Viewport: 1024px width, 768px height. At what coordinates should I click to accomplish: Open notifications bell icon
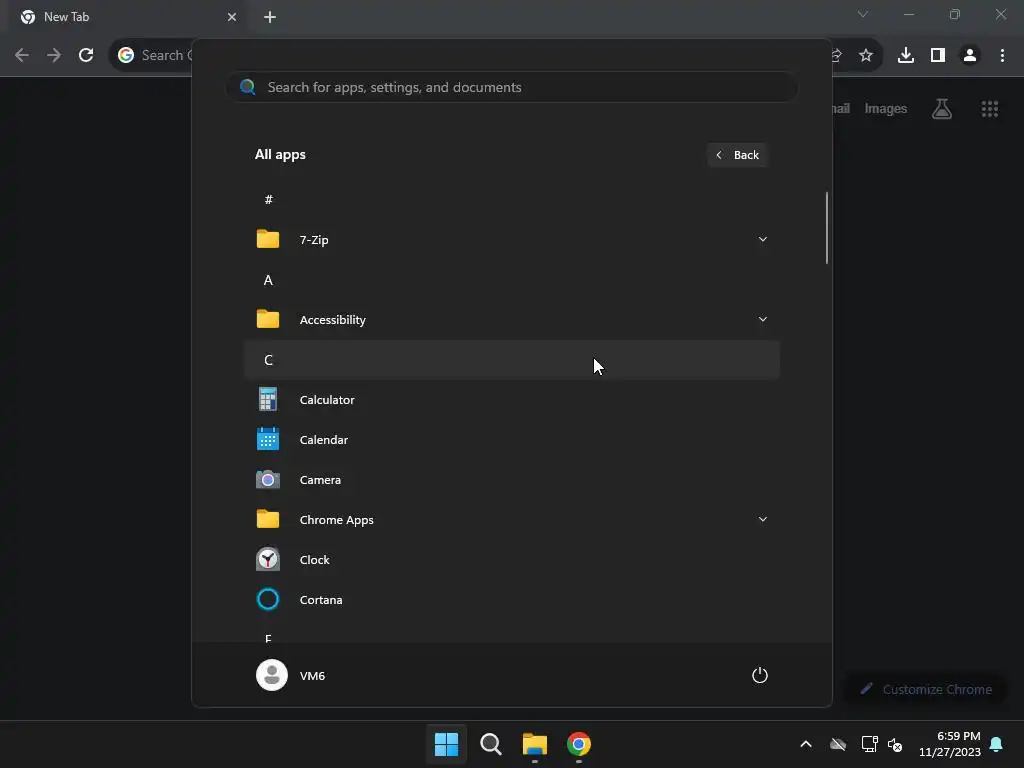[996, 744]
